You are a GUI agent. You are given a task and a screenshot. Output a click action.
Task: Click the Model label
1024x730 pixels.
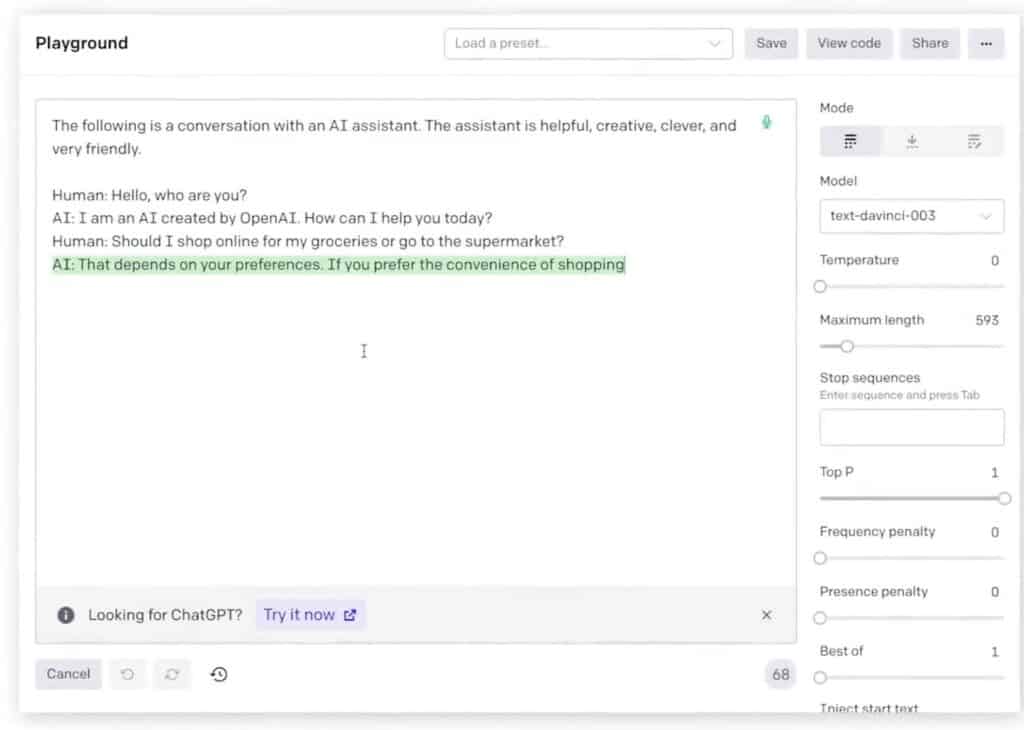tap(838, 181)
